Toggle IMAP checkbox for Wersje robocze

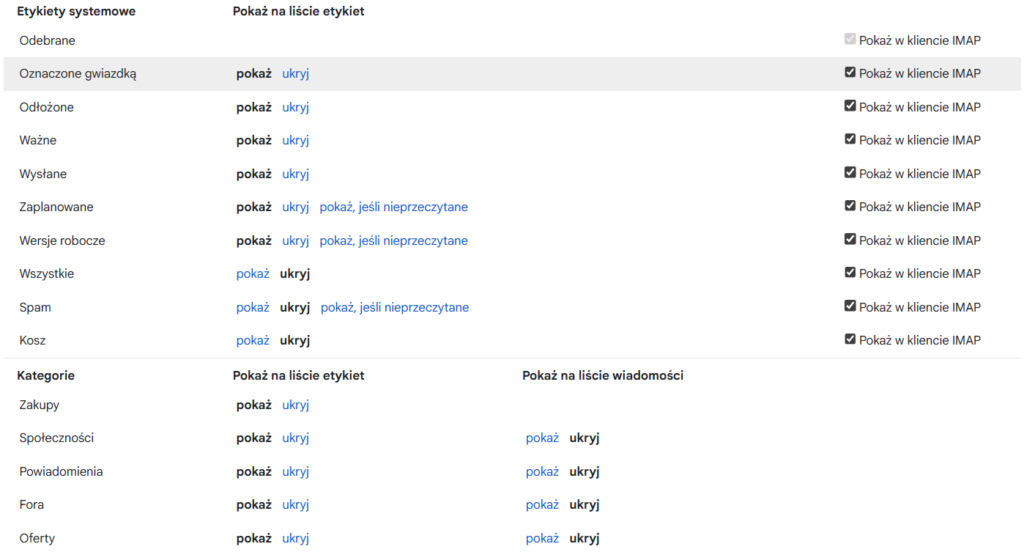coord(850,239)
